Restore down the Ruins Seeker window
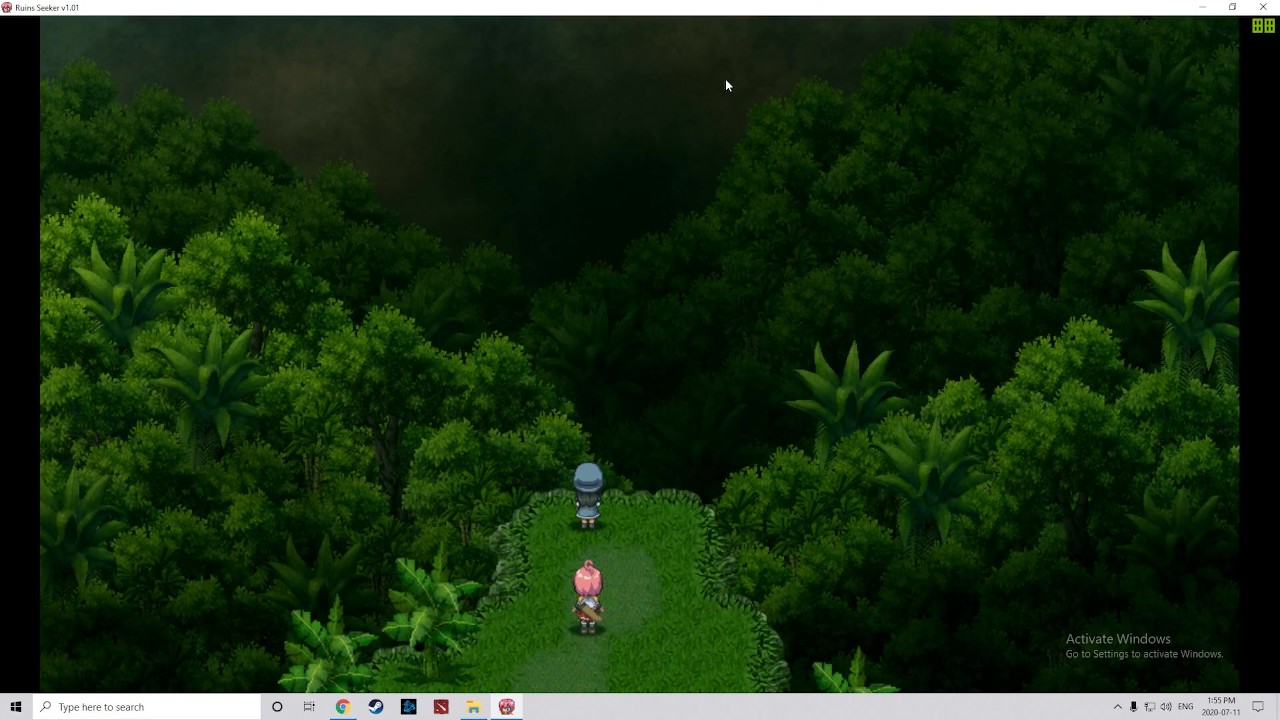 1233,7
